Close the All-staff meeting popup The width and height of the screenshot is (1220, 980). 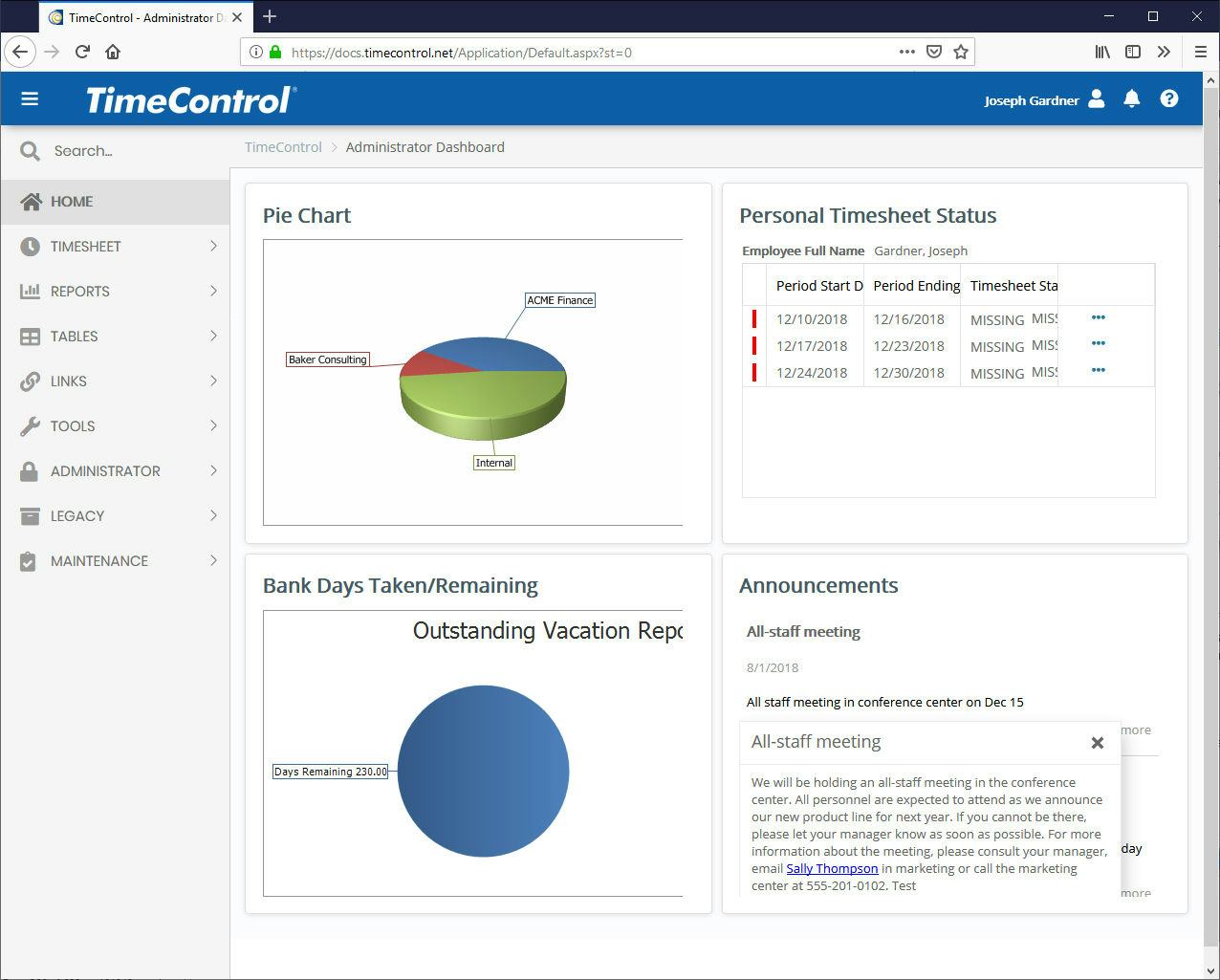point(1097,742)
